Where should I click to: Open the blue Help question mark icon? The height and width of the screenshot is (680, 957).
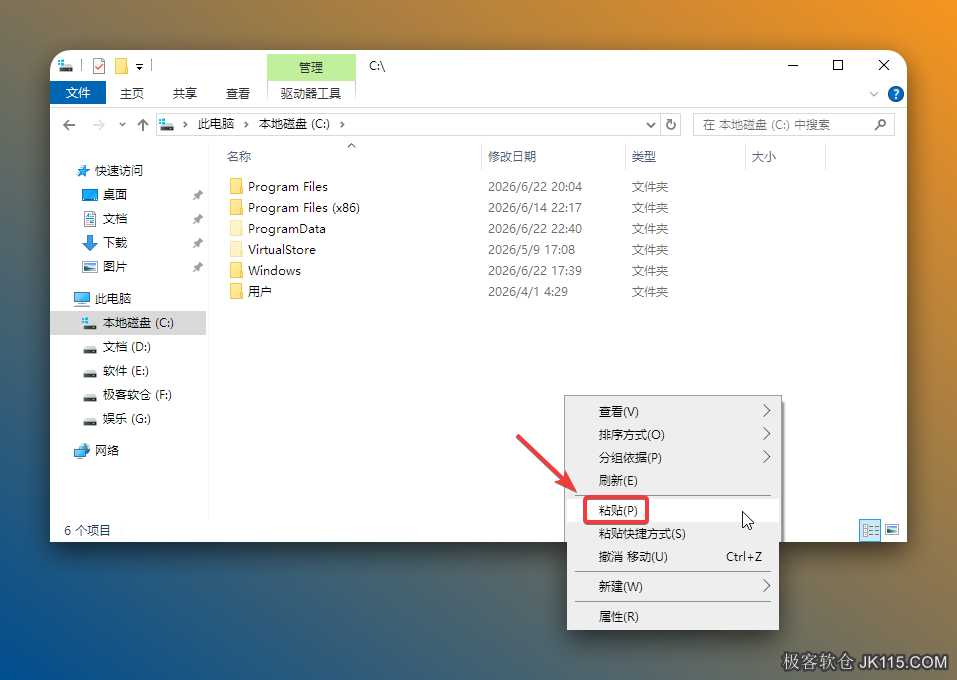tap(895, 94)
